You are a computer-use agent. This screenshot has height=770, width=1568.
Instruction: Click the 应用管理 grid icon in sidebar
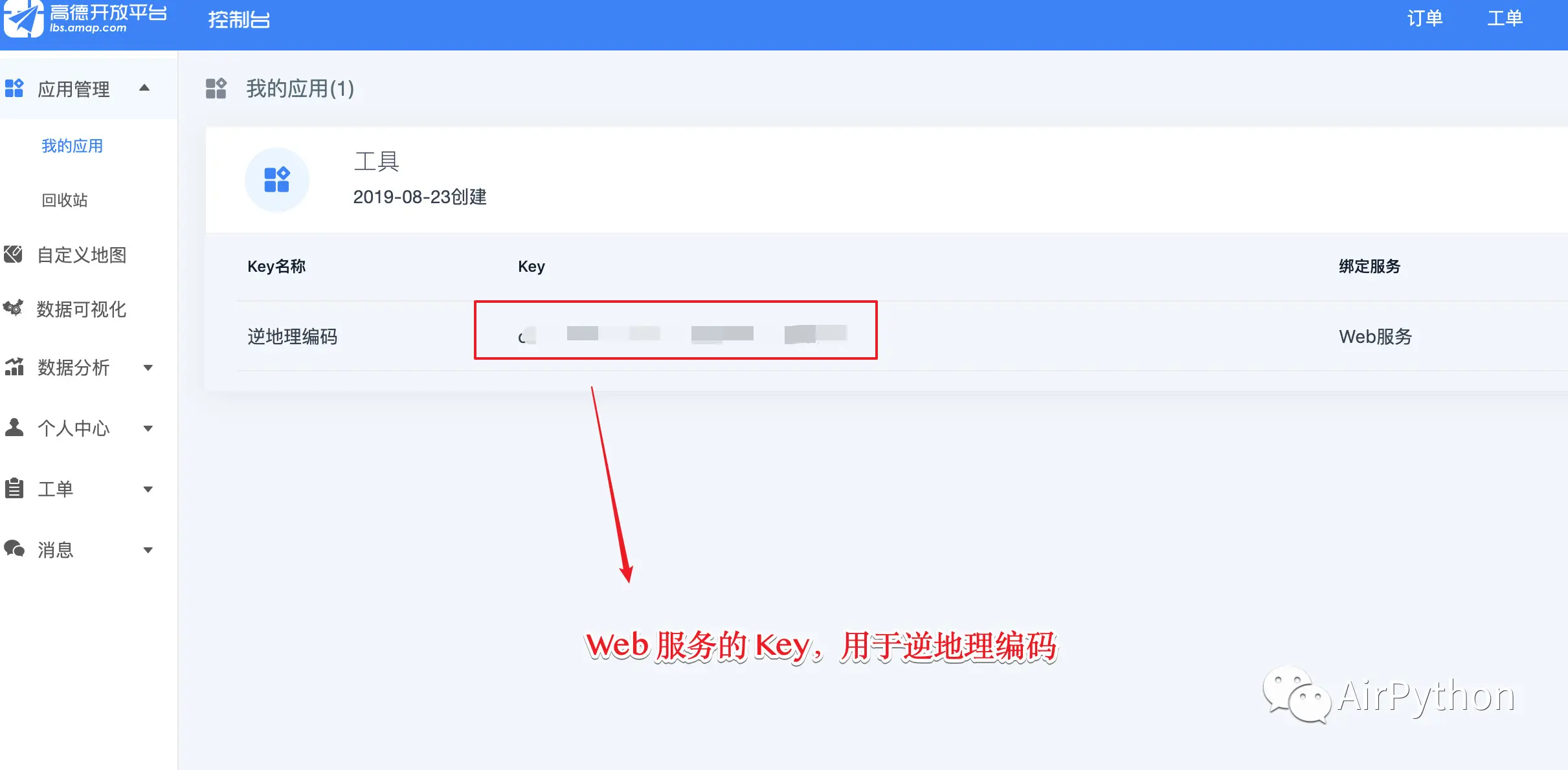click(14, 88)
